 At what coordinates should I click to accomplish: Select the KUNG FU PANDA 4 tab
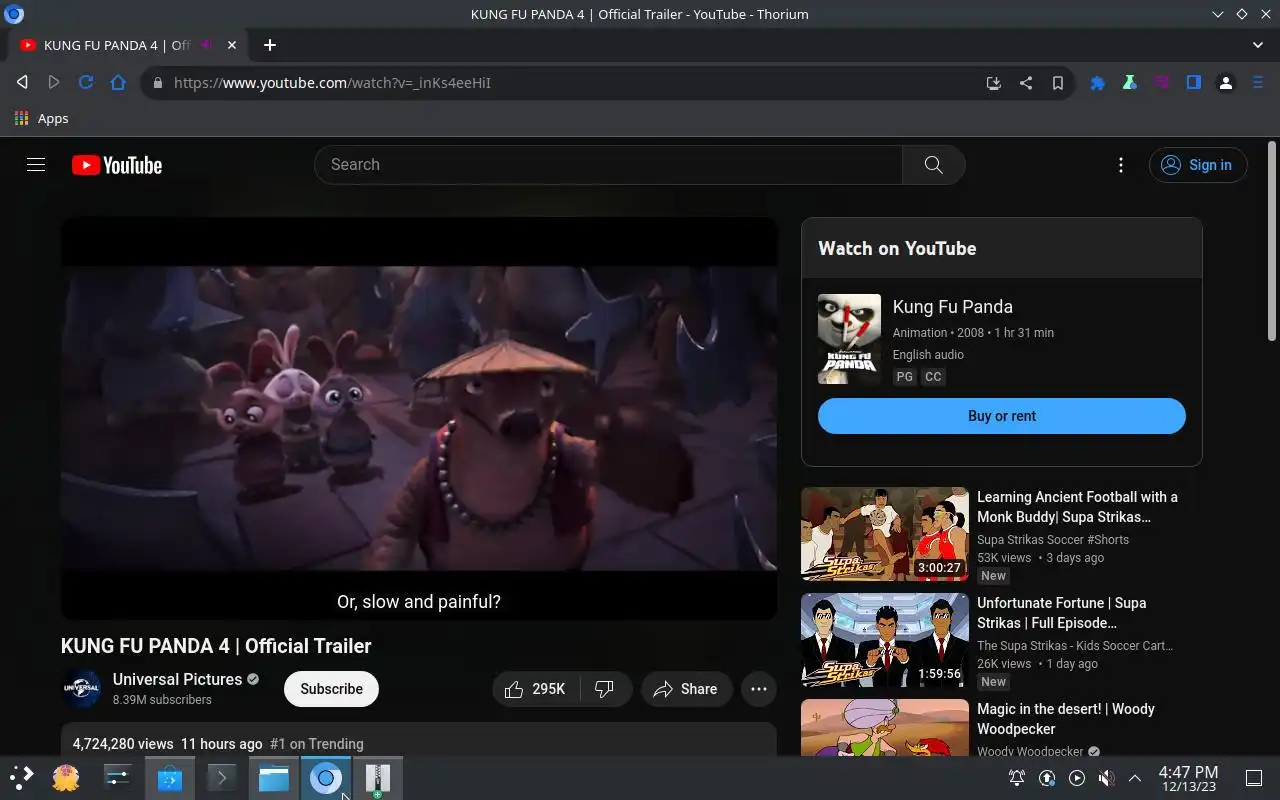pyautogui.click(x=127, y=45)
